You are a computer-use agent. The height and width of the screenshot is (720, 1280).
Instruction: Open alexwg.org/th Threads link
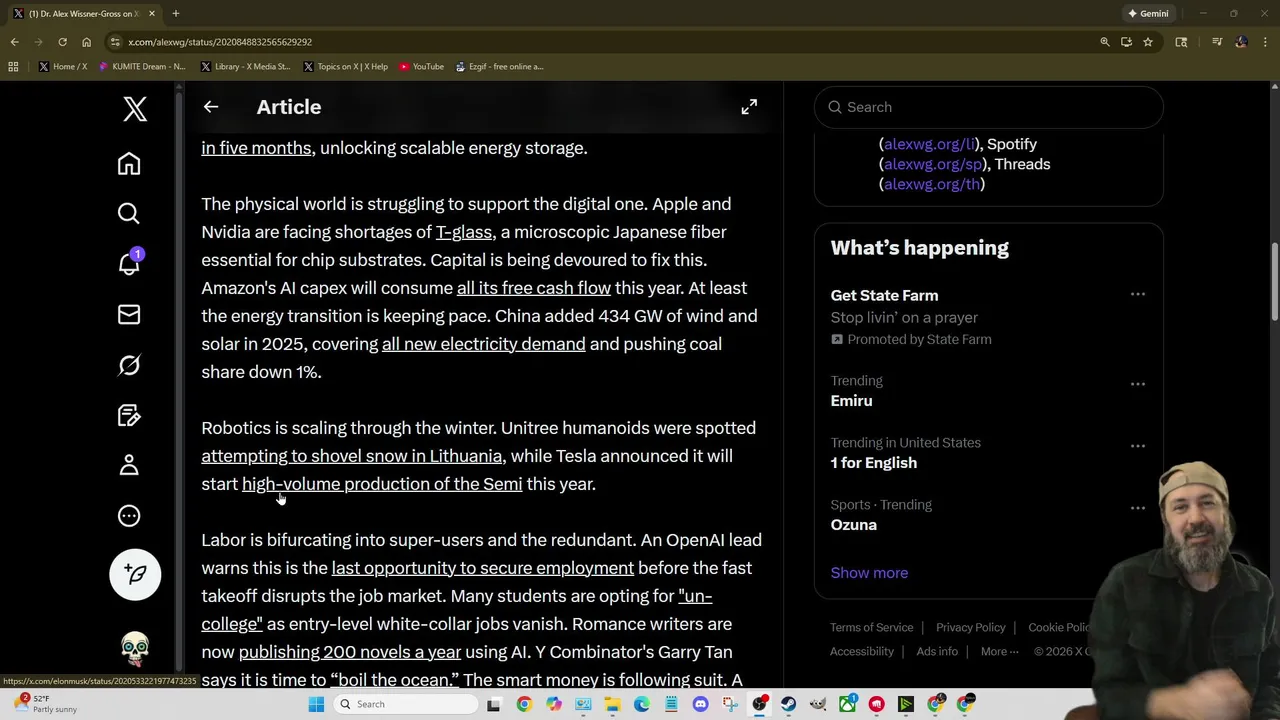(932, 184)
